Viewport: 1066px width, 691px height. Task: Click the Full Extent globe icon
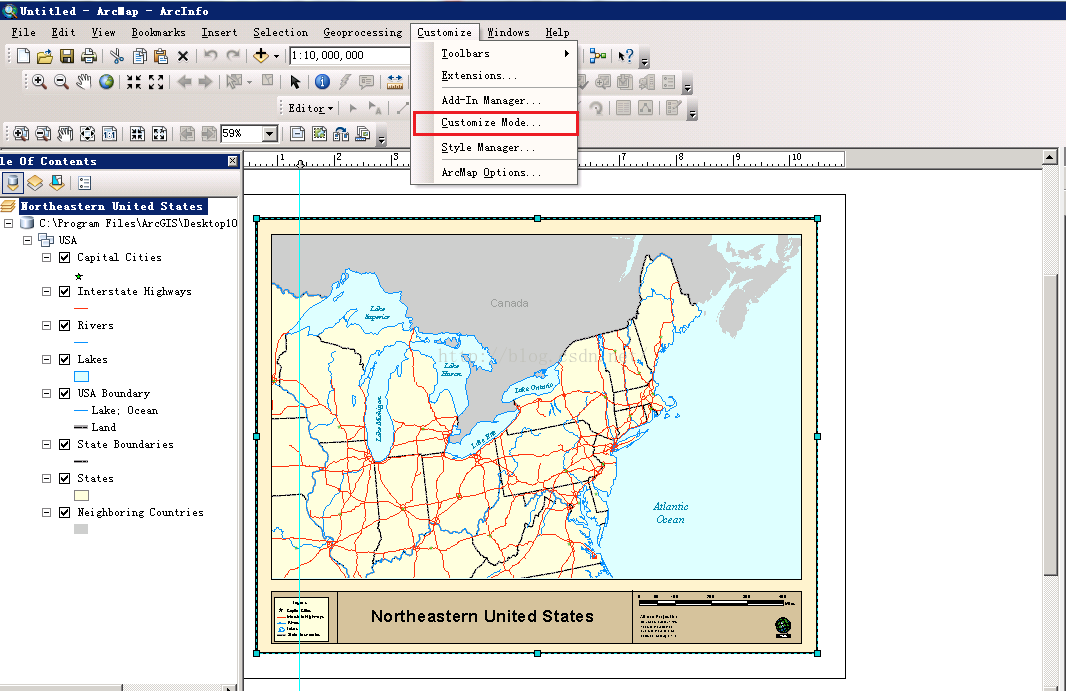click(106, 82)
